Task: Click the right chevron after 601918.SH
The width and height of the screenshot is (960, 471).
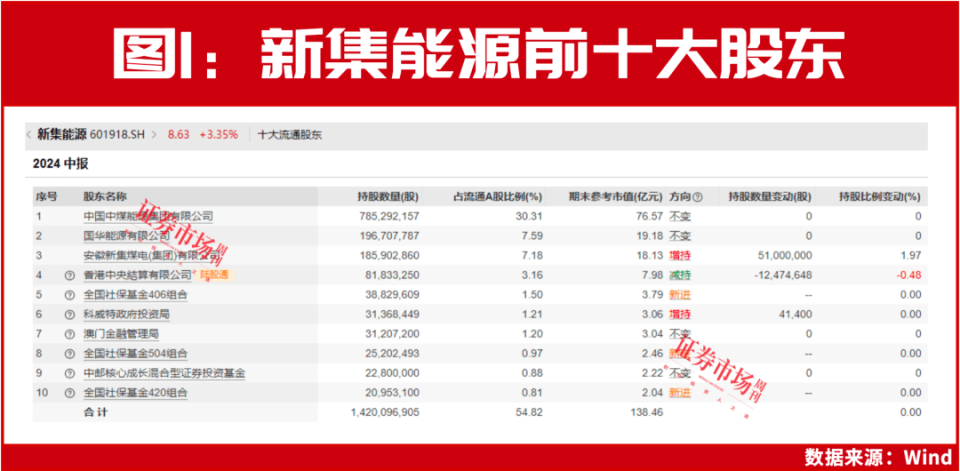Action: 154,135
